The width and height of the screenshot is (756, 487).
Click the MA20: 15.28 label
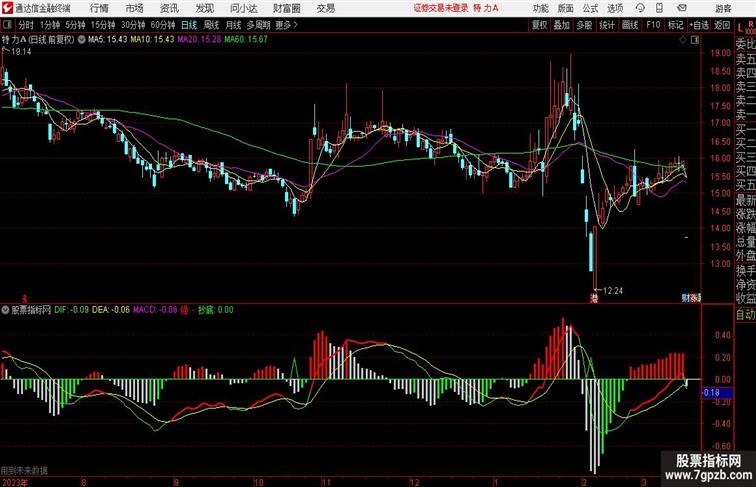point(199,40)
